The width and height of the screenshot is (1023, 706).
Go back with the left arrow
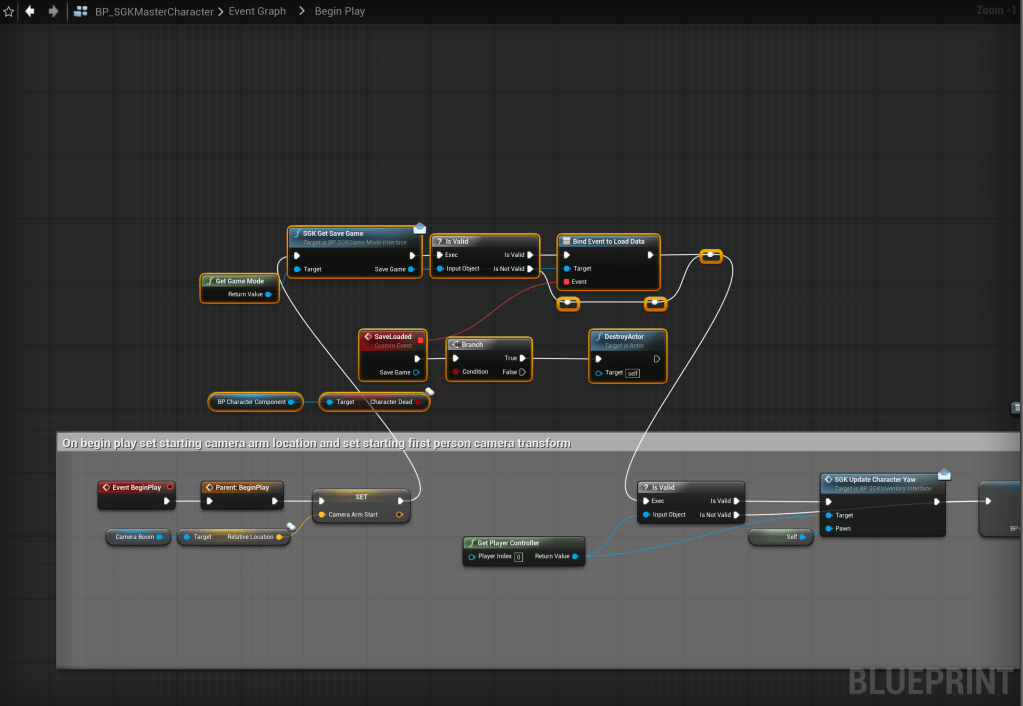point(30,12)
